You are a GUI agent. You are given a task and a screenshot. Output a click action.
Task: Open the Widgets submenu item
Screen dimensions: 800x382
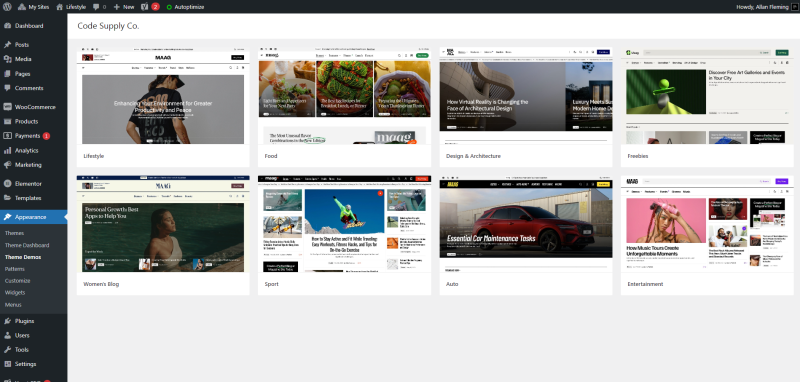[15, 293]
